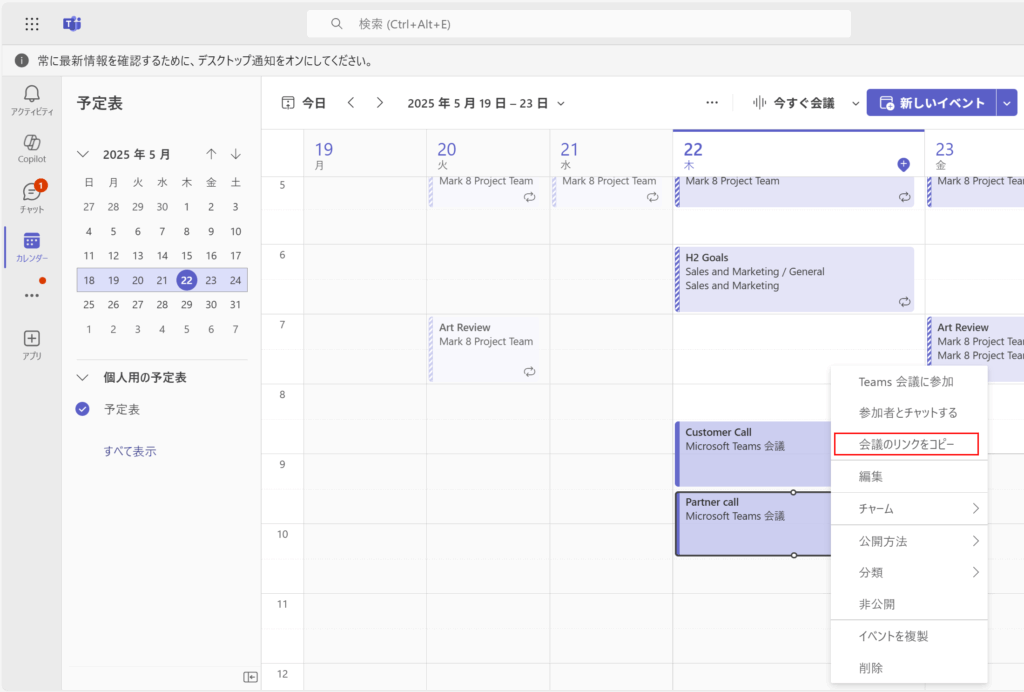Image resolution: width=1024 pixels, height=692 pixels.
Task: Collapse the 2025年5月 mini calendar
Action: tap(82, 155)
